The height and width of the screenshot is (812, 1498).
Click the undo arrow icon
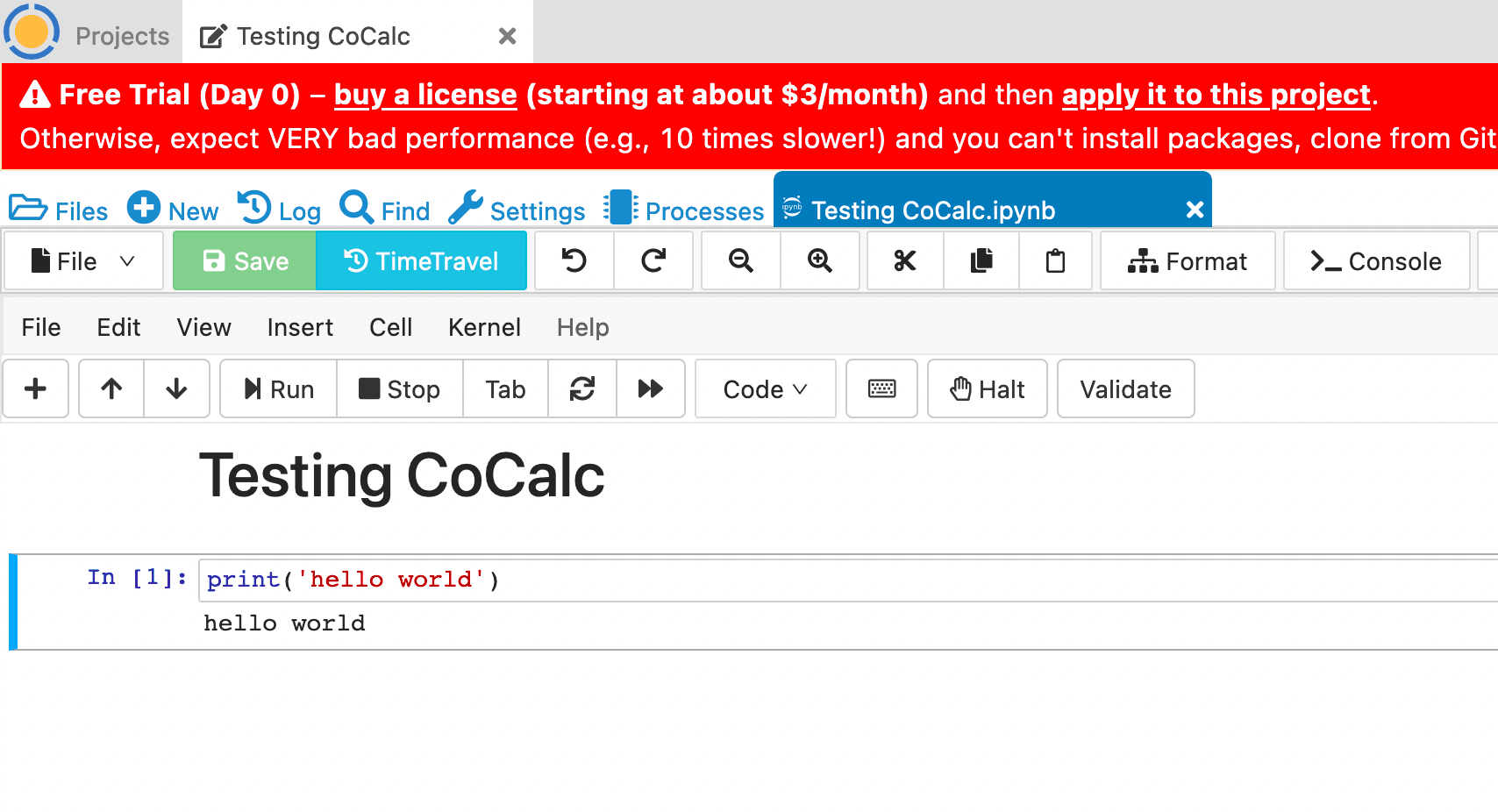[574, 260]
